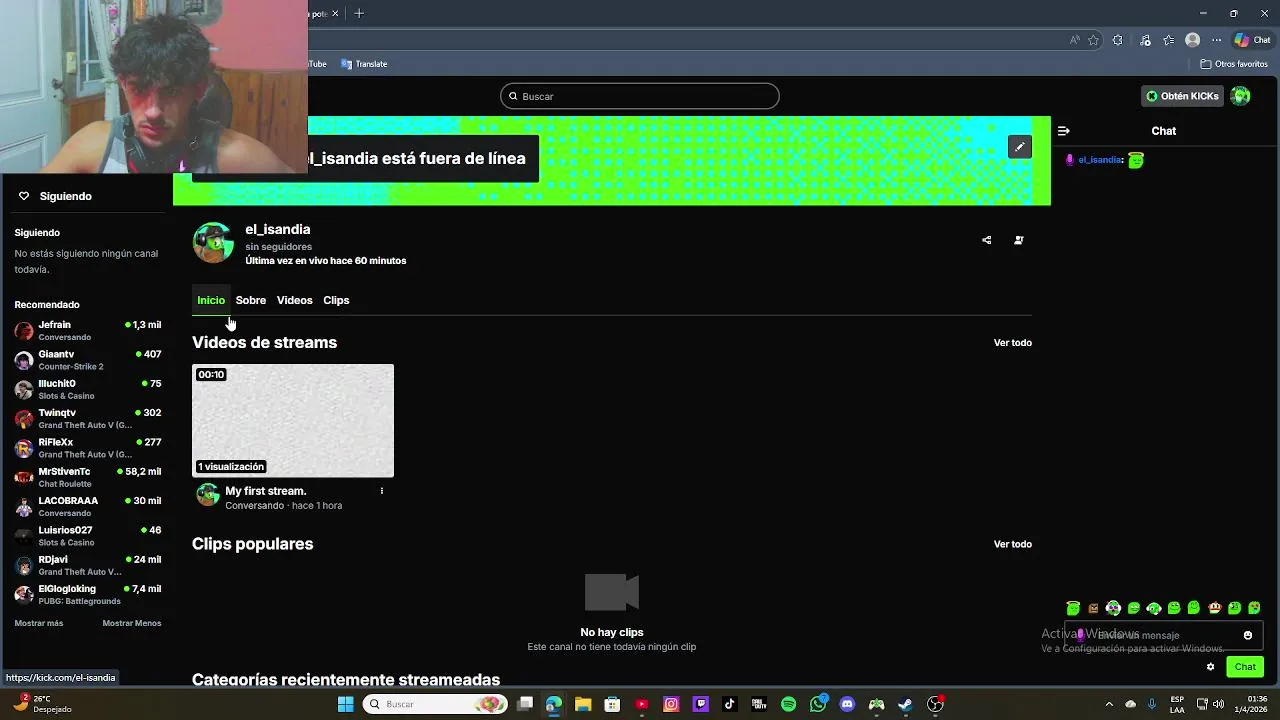The width and height of the screenshot is (1280, 720).
Task: Open the browser favorites list icon
Action: [1168, 40]
